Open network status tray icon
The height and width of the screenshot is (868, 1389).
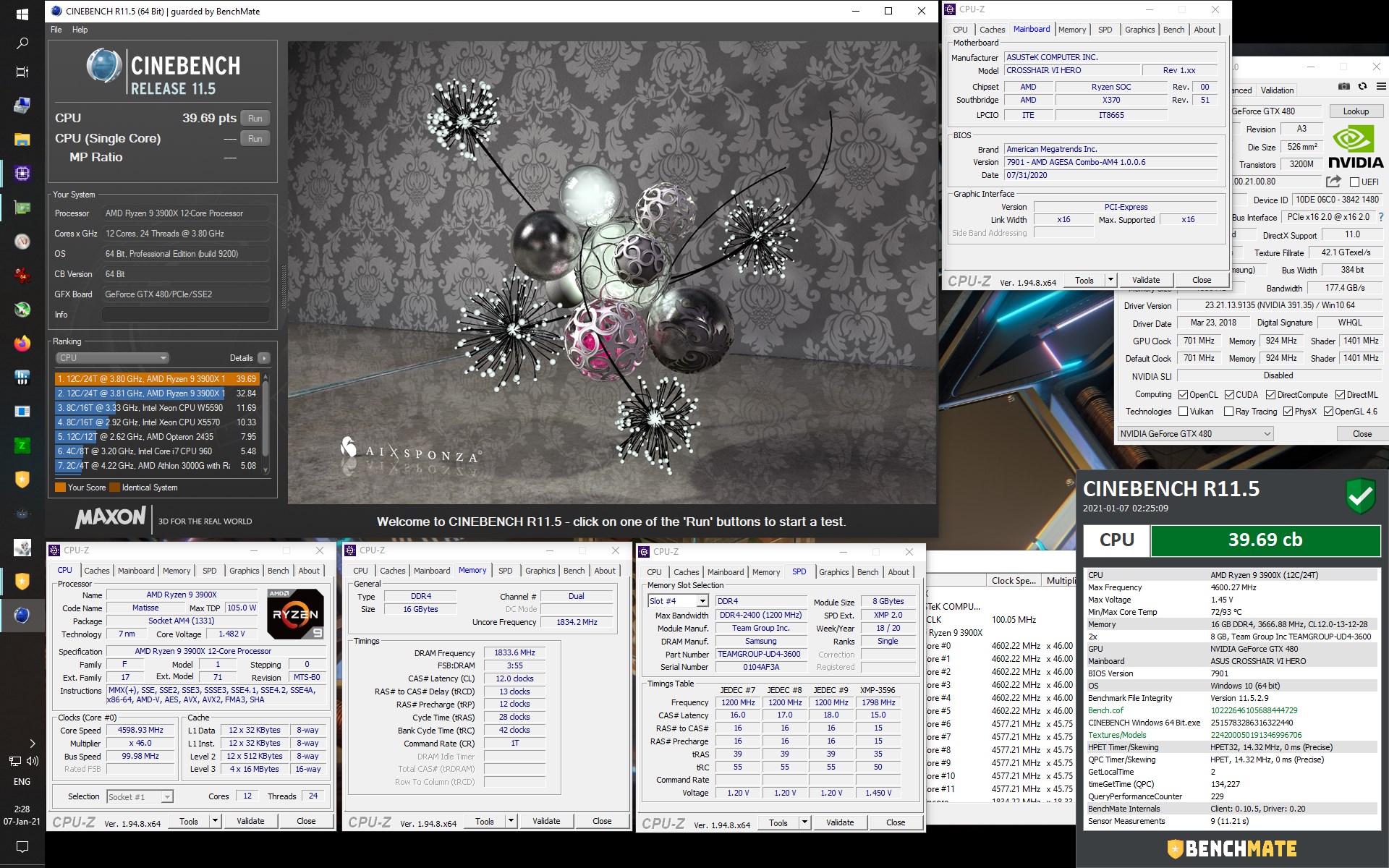point(14,761)
